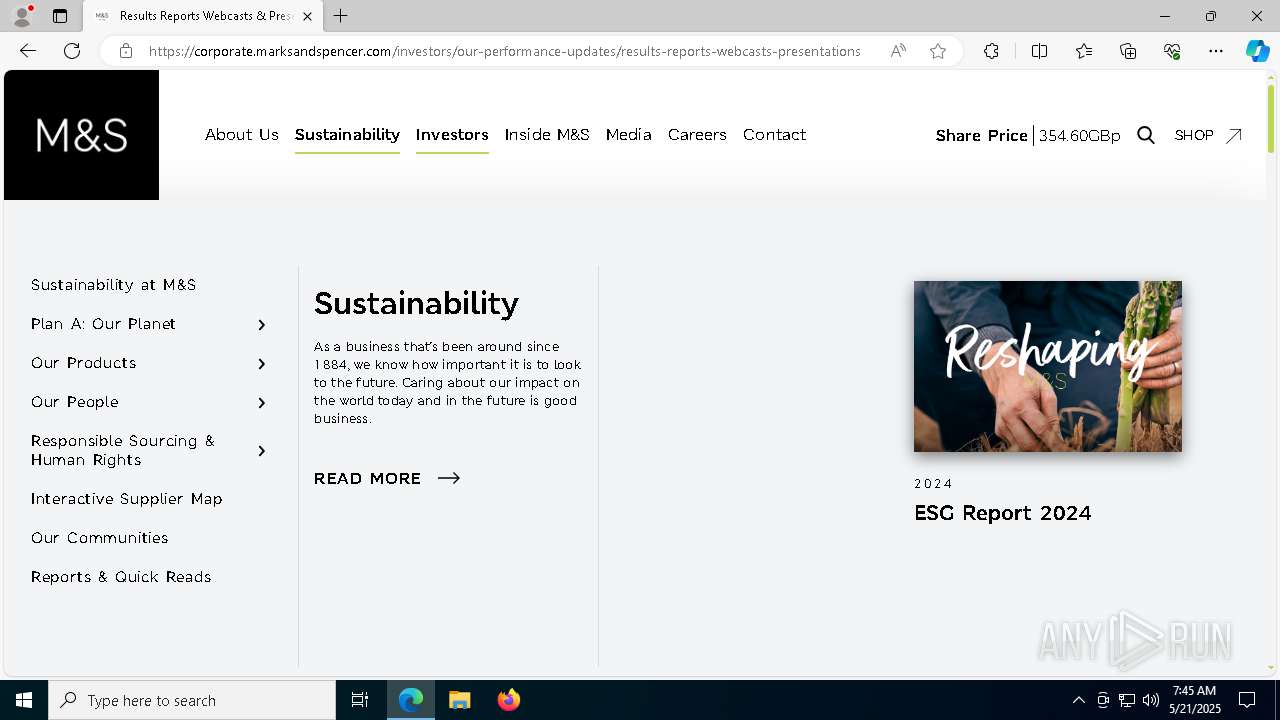Image resolution: width=1280 pixels, height=720 pixels.
Task: Open the Sustainability menu
Action: coord(347,134)
